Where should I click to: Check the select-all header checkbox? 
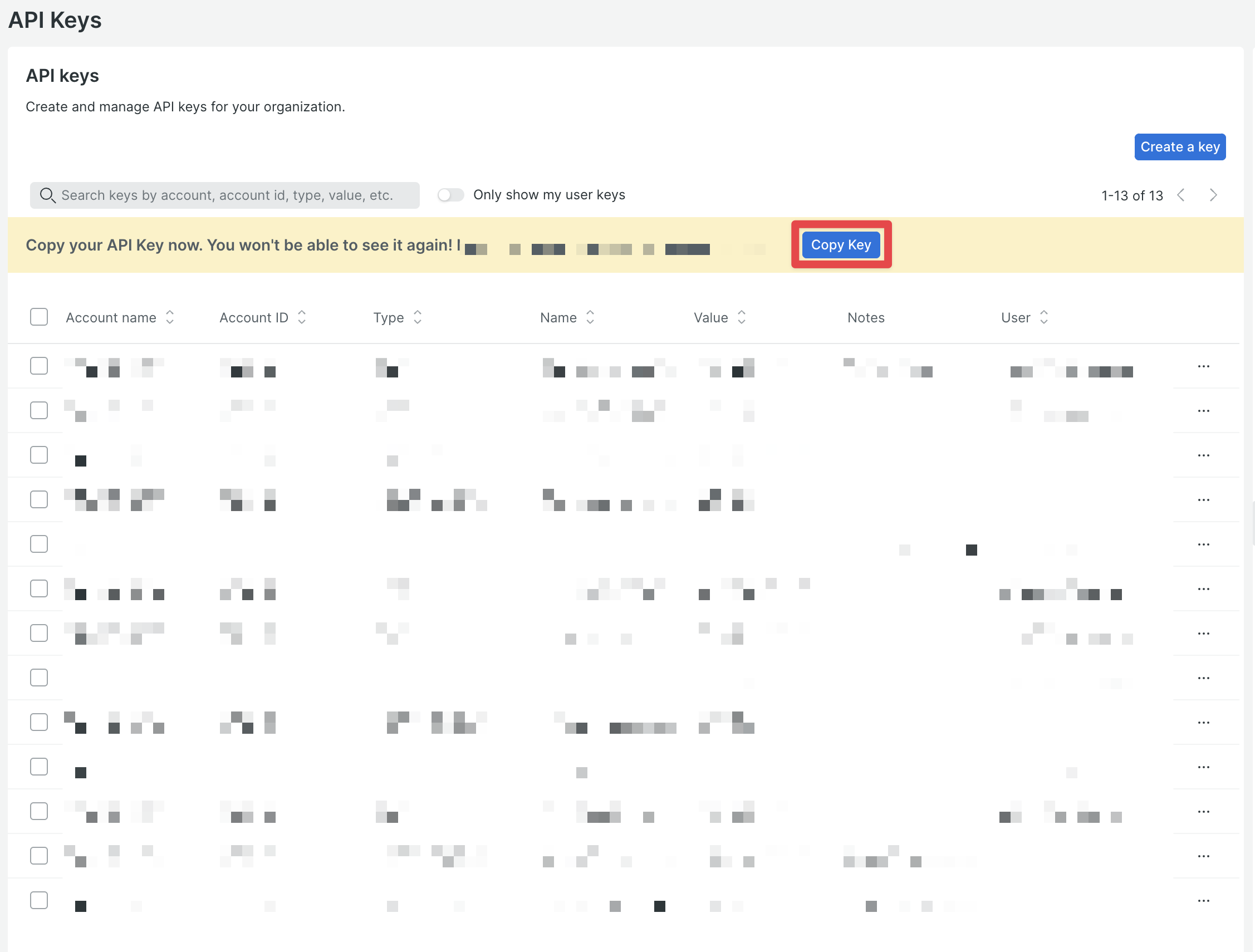point(38,317)
